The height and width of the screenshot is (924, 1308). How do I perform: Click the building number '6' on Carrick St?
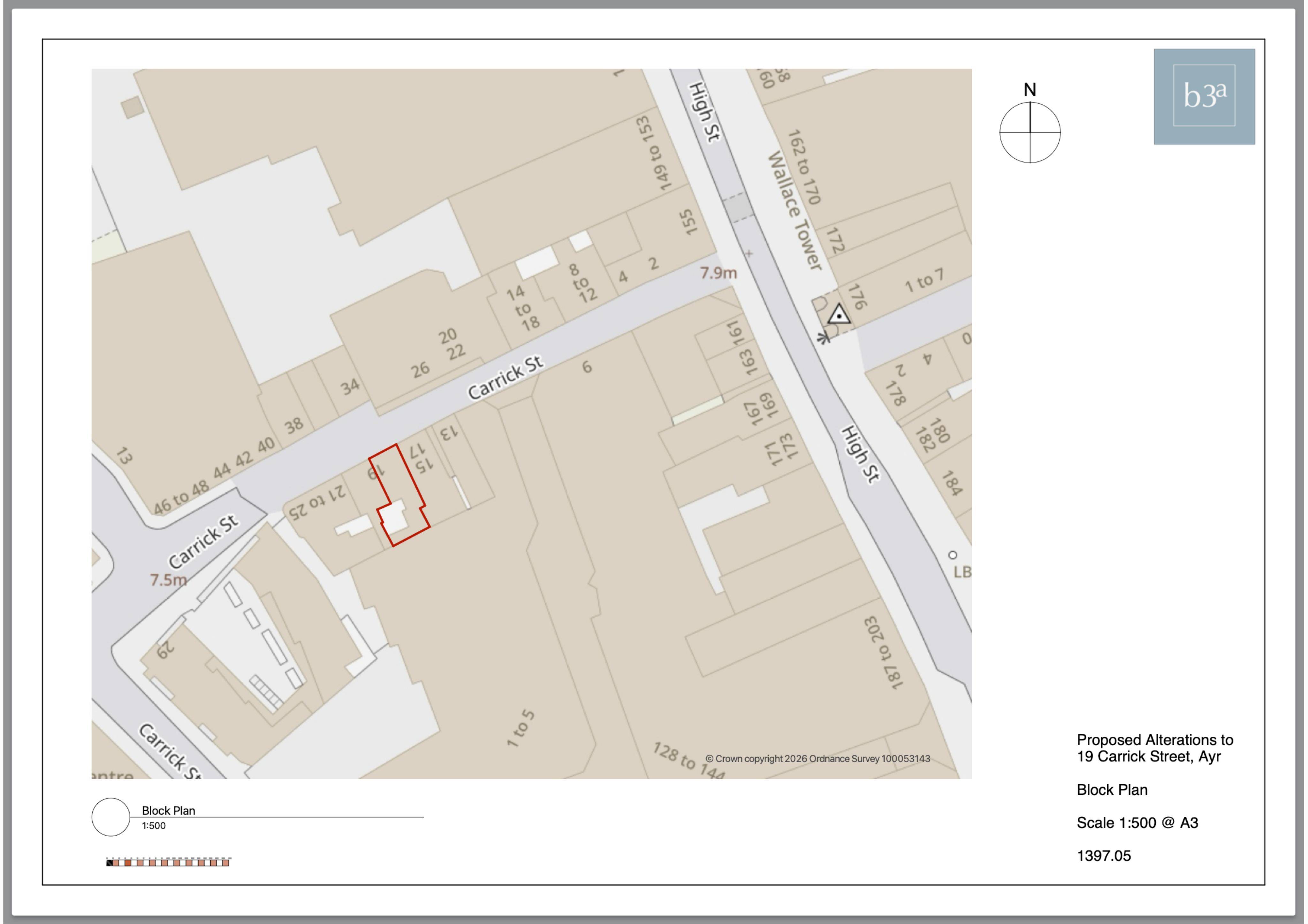coord(587,367)
